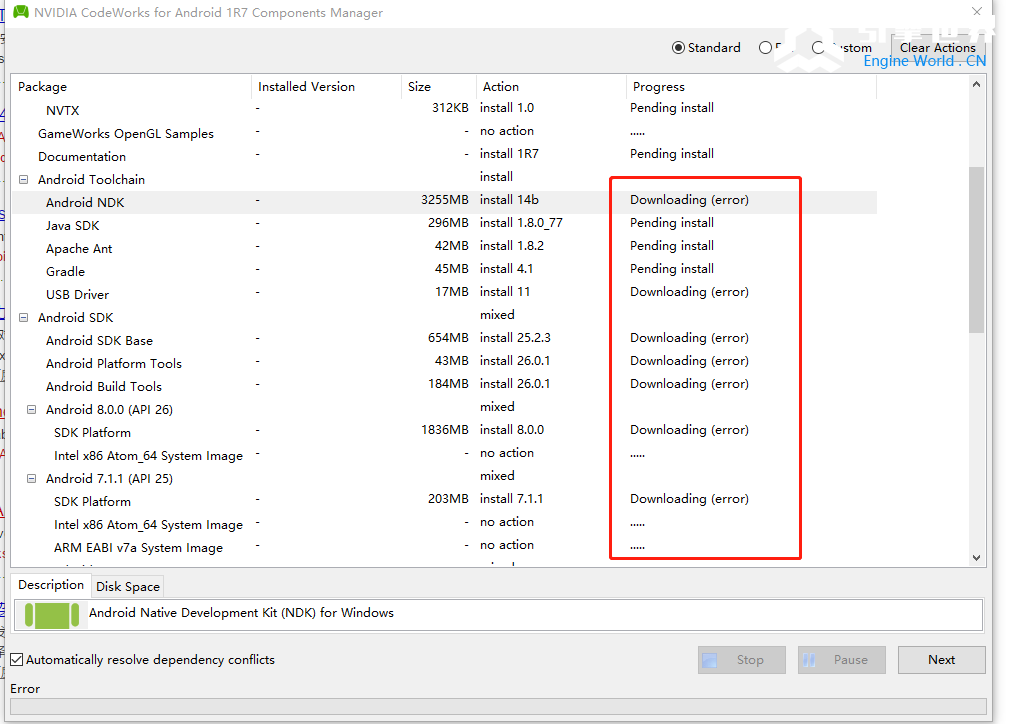Viewport: 1014px width, 724px height.
Task: Collapse the Android SDK group
Action: coord(24,317)
